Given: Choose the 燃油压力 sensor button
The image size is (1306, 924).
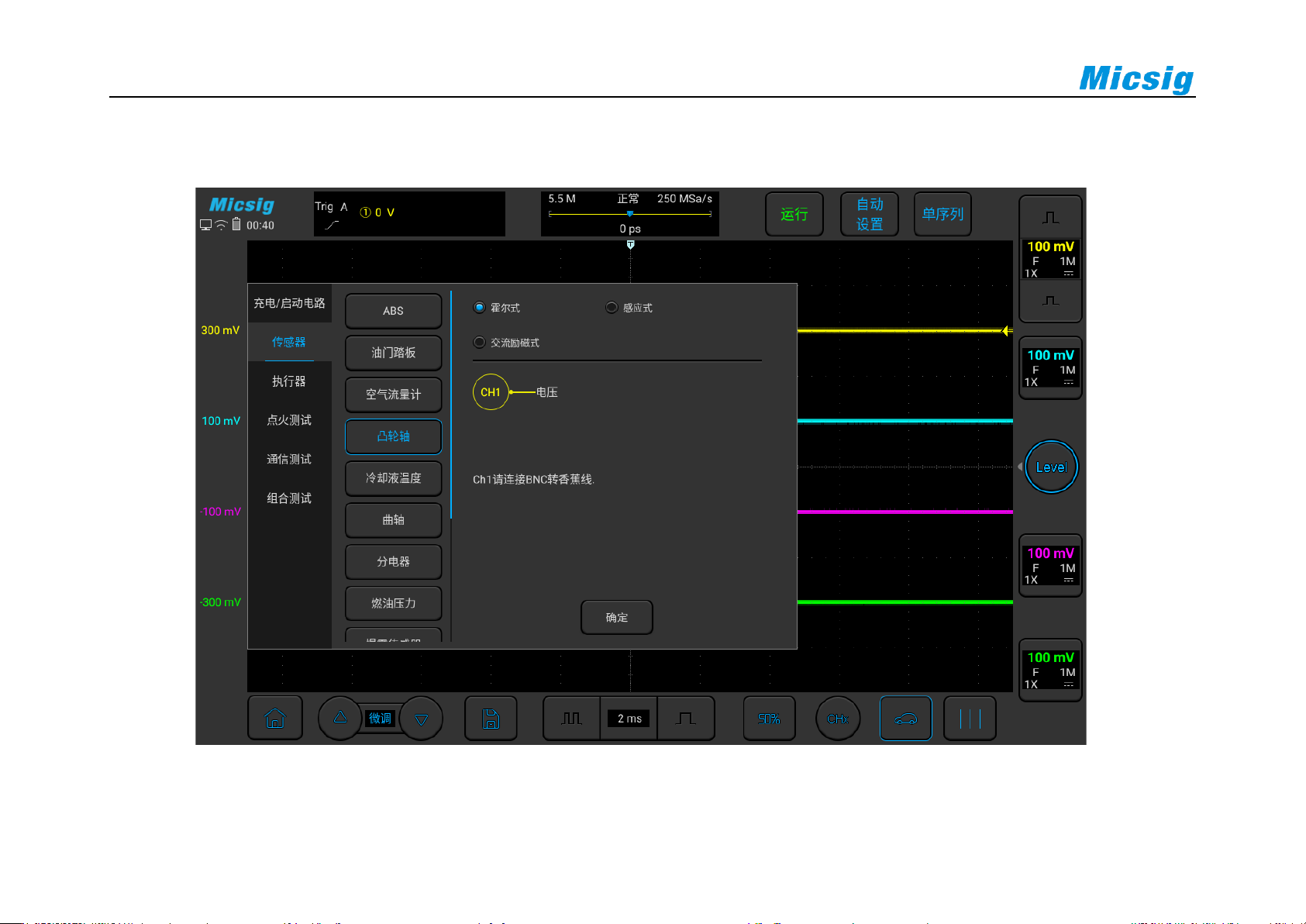Looking at the screenshot, I should tap(394, 603).
